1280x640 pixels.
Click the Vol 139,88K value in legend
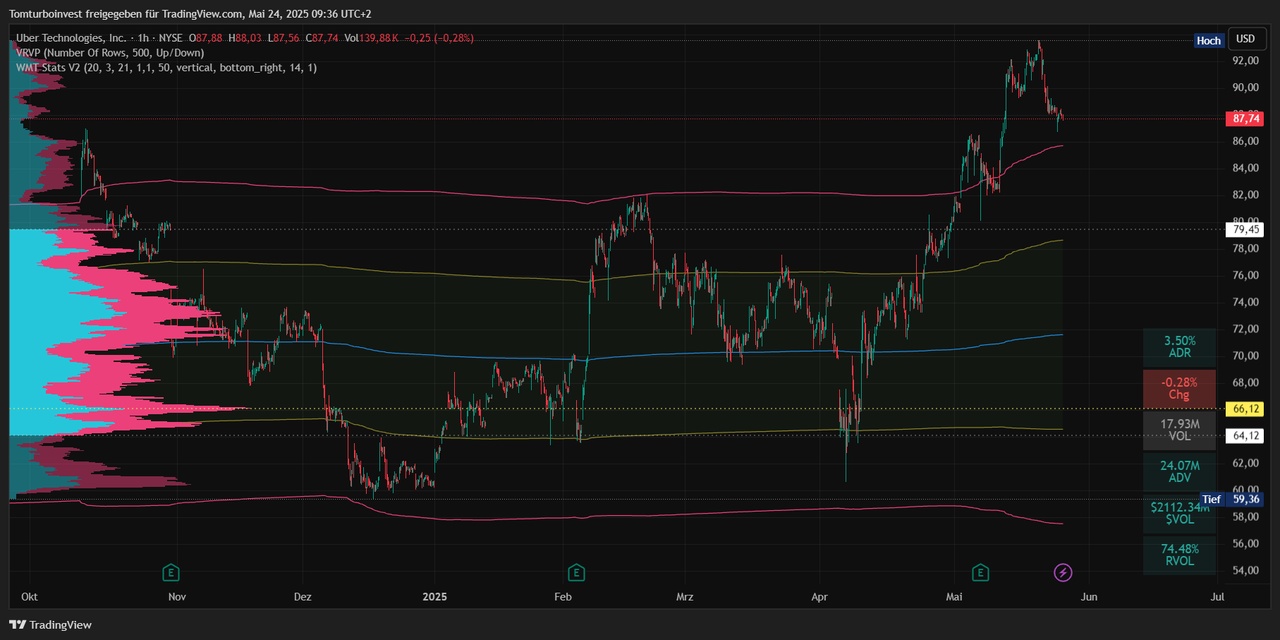373,38
